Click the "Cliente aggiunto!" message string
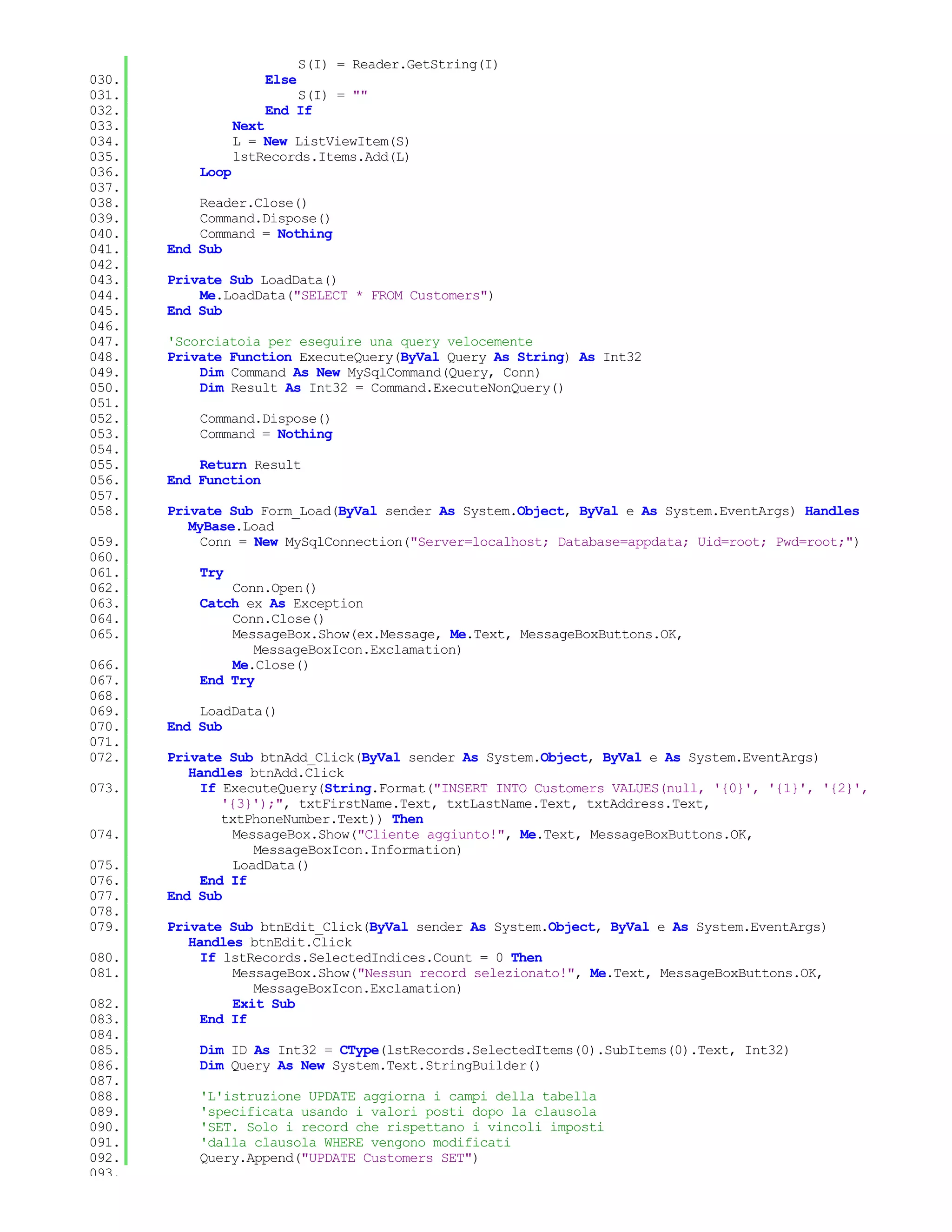 (431, 835)
